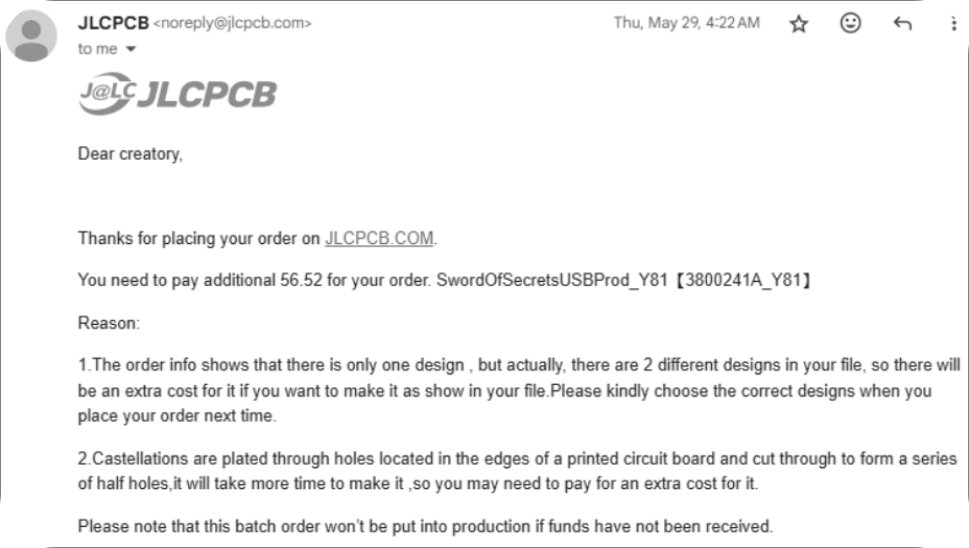The width and height of the screenshot is (969, 548).
Task: Click the "Dear creatory," greeting line
Action: pyautogui.click(x=130, y=154)
